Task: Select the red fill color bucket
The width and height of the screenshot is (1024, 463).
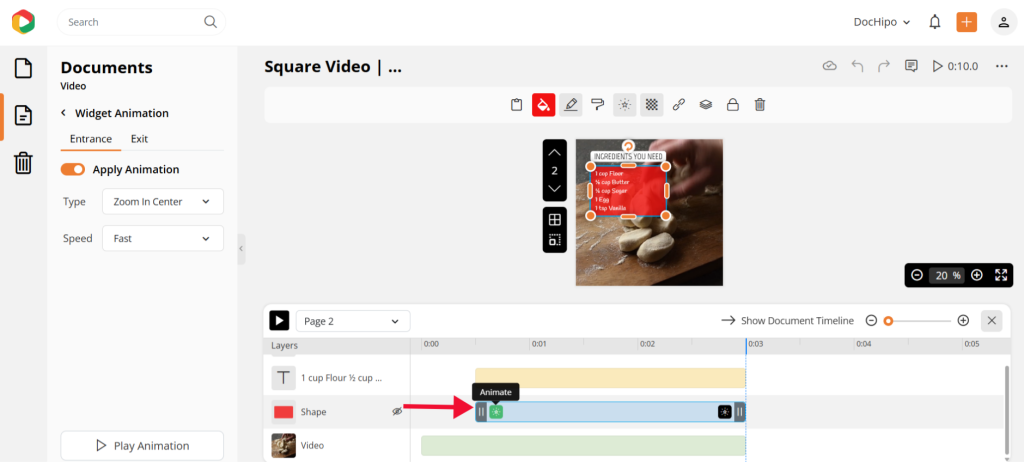Action: 543,104
